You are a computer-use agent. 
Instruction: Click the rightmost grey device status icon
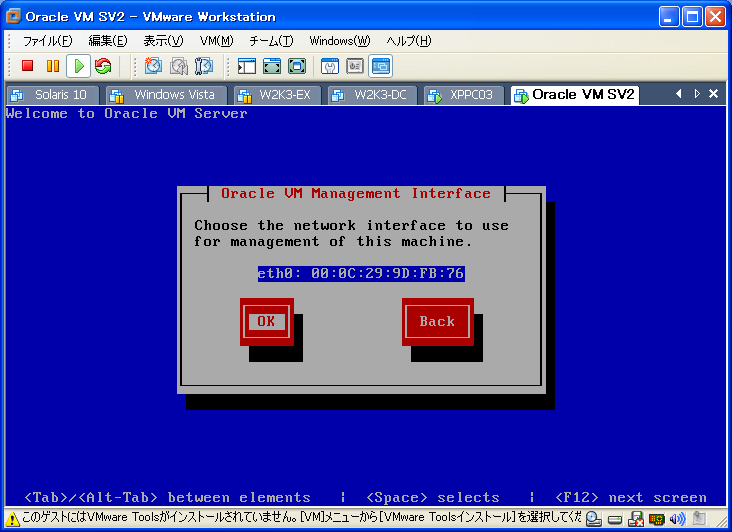(x=699, y=518)
